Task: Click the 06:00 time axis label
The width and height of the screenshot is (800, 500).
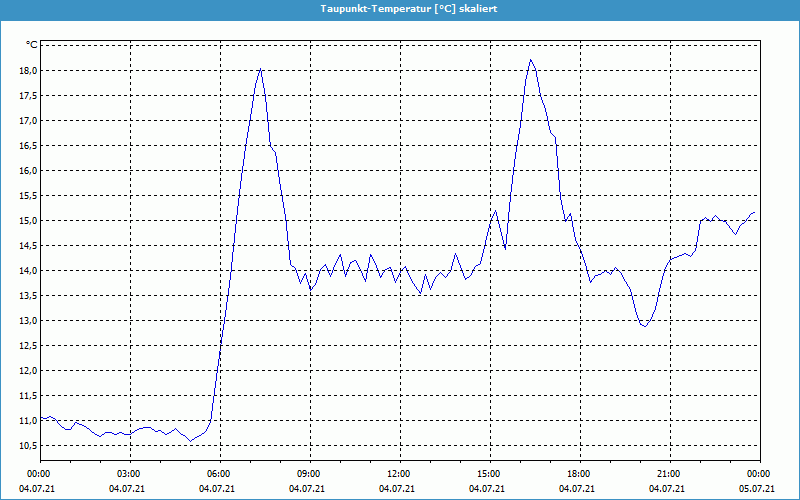Action: 219,474
